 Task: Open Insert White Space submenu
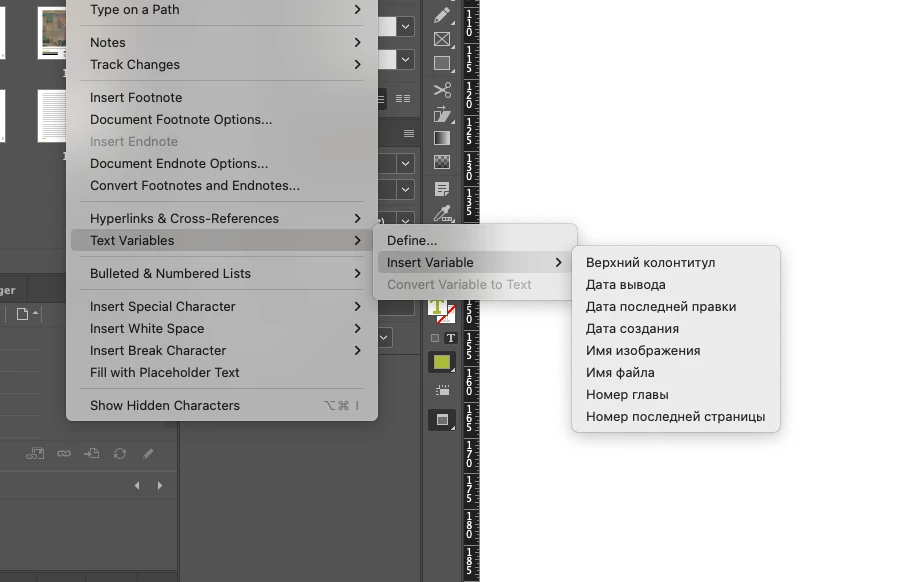[x=222, y=328]
